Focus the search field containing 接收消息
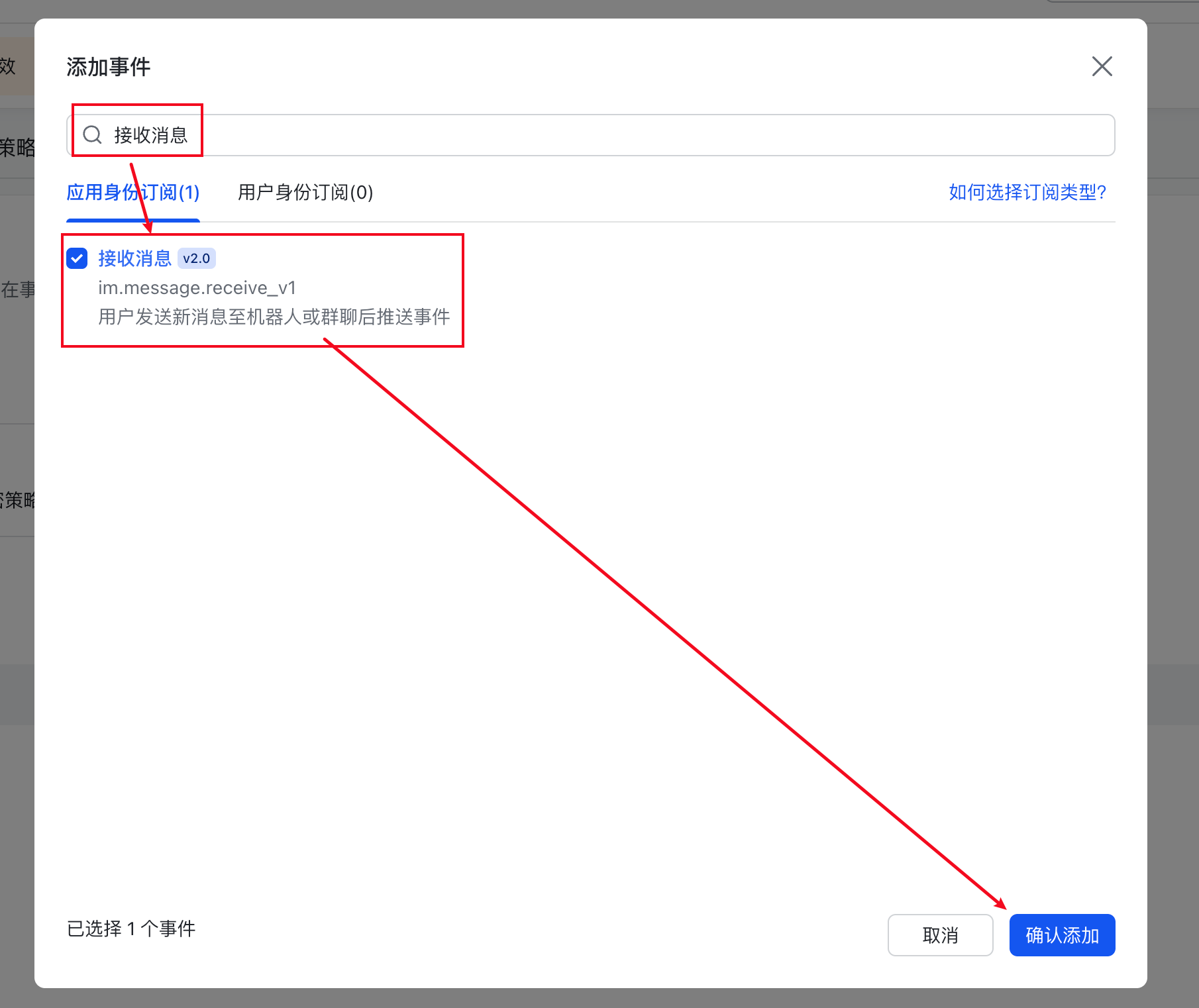The image size is (1199, 1008). 596,135
